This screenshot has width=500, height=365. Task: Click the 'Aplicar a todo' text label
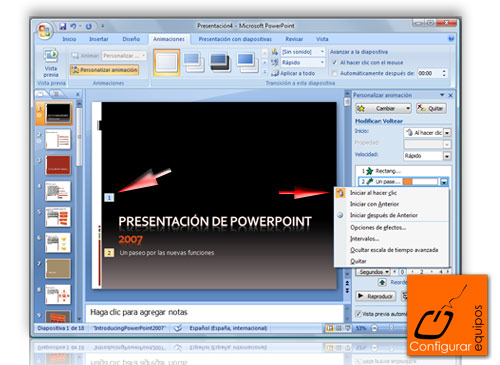[297, 73]
